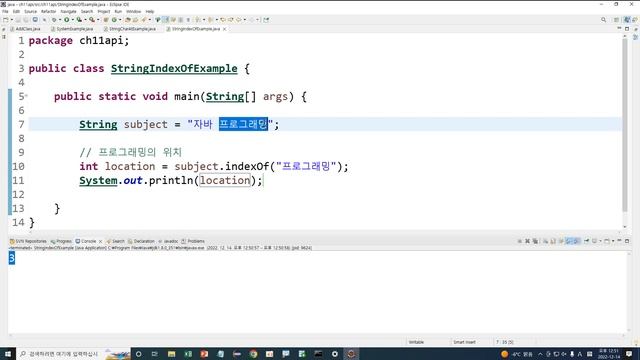The width and height of the screenshot is (640, 360).
Task: Open the taskbar notification center icon
Action: click(x=629, y=354)
